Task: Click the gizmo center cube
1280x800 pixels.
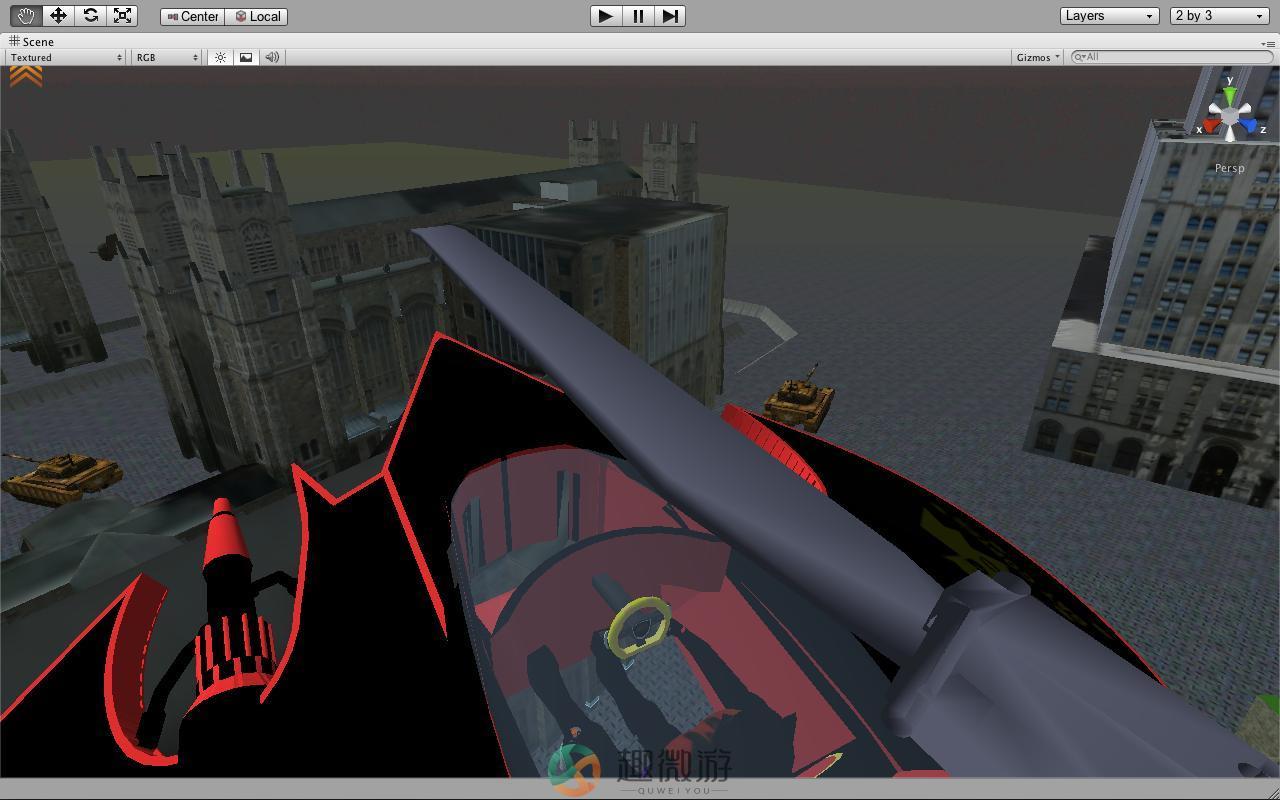Action: [x=1230, y=117]
